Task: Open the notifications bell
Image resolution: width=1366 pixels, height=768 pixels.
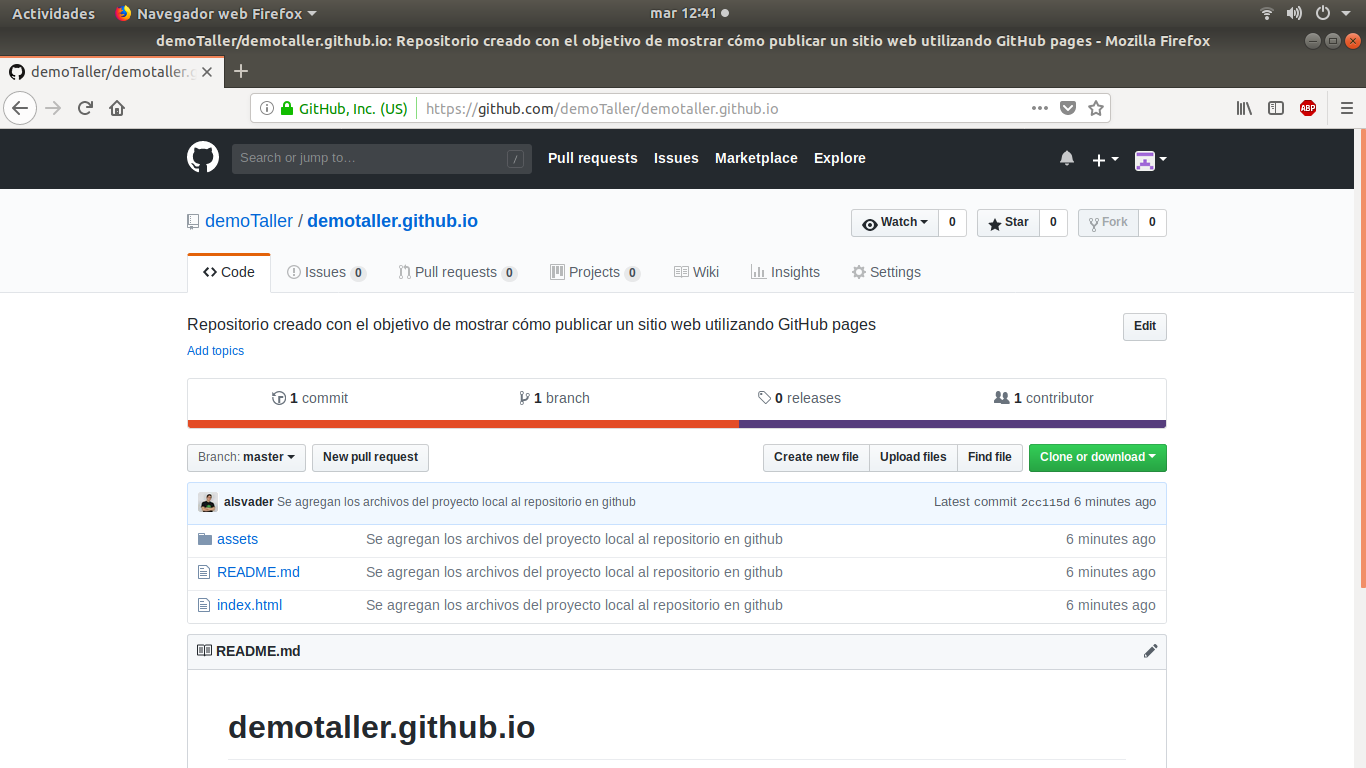Action: point(1066,158)
